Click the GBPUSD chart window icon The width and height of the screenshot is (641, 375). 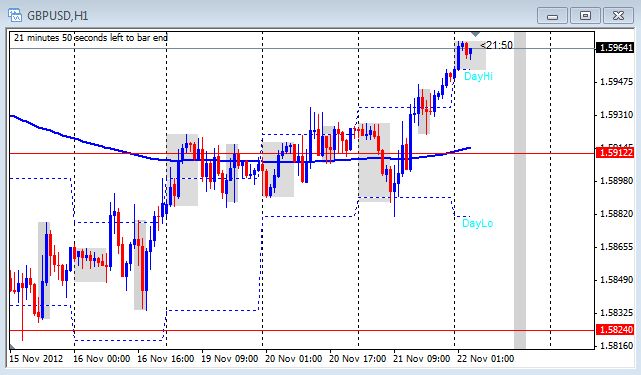pos(15,15)
